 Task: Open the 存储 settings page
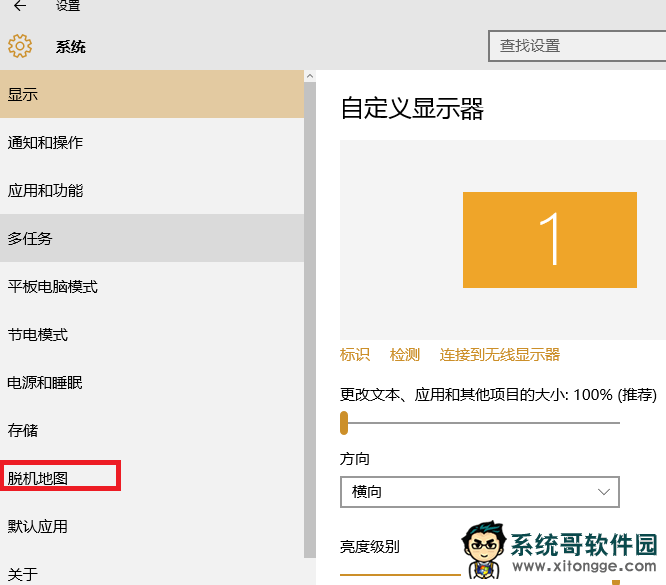(150, 431)
